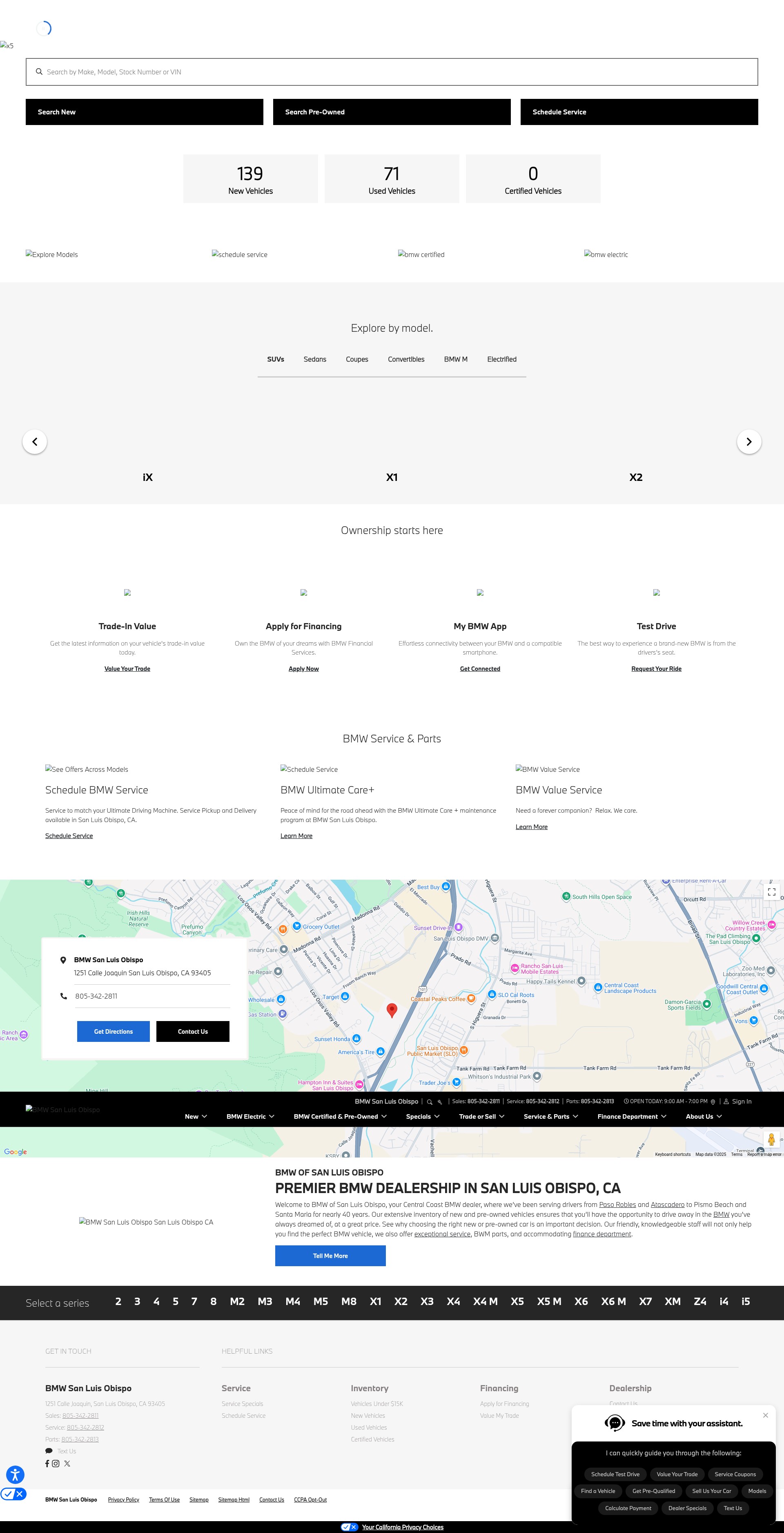Screen dimensions: 784x1533
Task: Expand the Service & Parts dropdown
Action: [551, 1116]
